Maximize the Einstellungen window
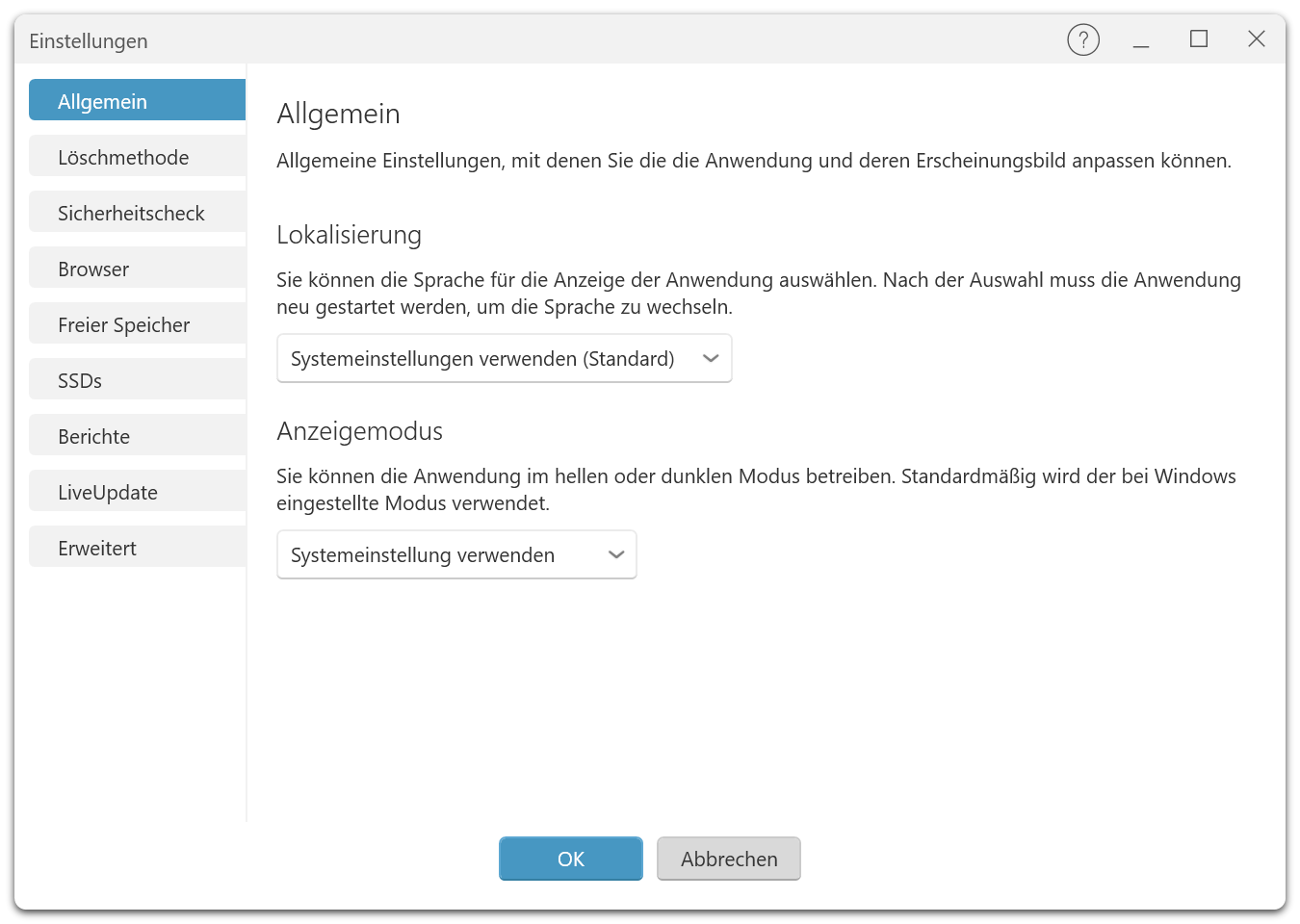 point(1199,39)
